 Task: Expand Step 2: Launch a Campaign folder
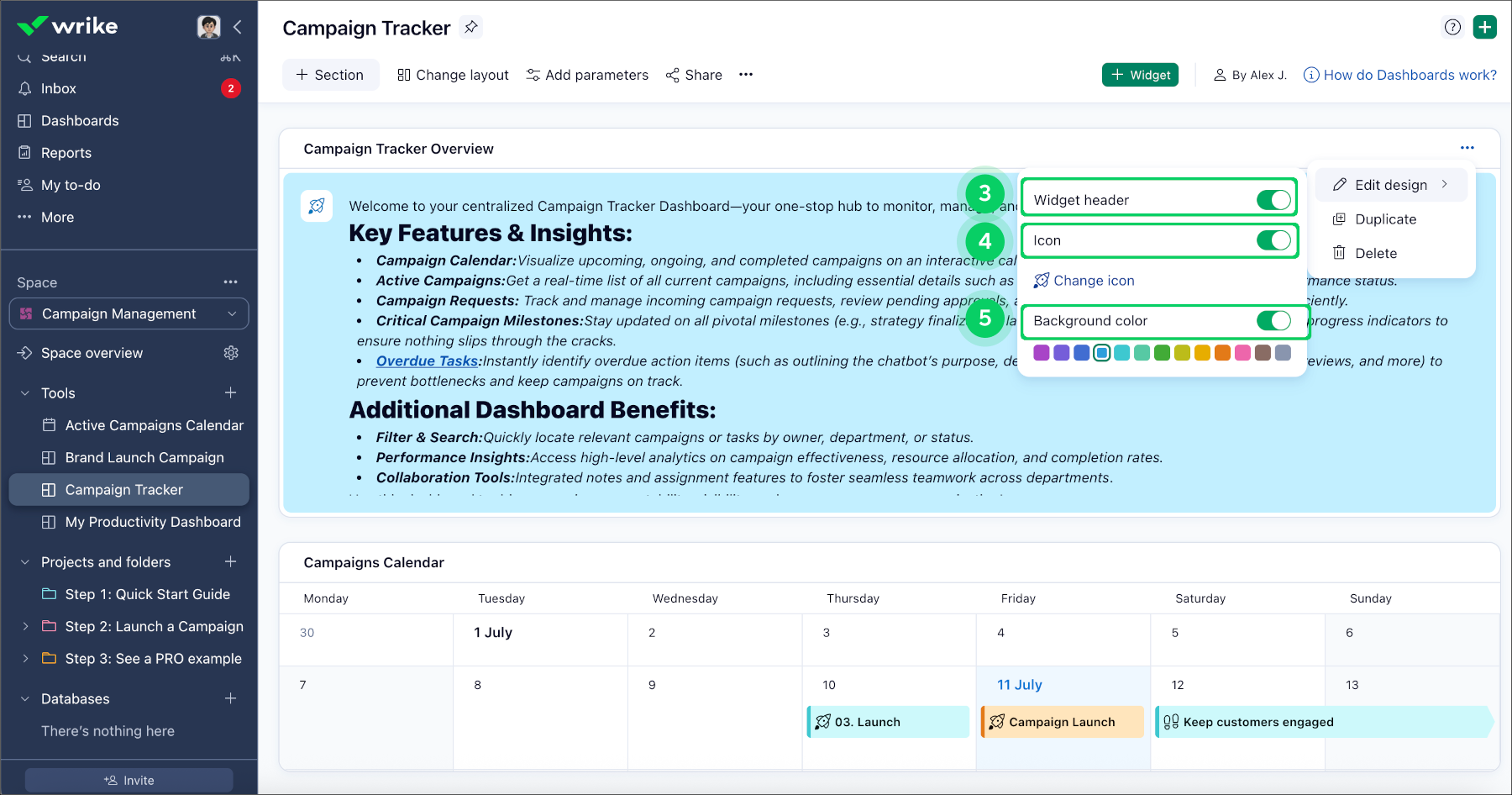pos(25,626)
